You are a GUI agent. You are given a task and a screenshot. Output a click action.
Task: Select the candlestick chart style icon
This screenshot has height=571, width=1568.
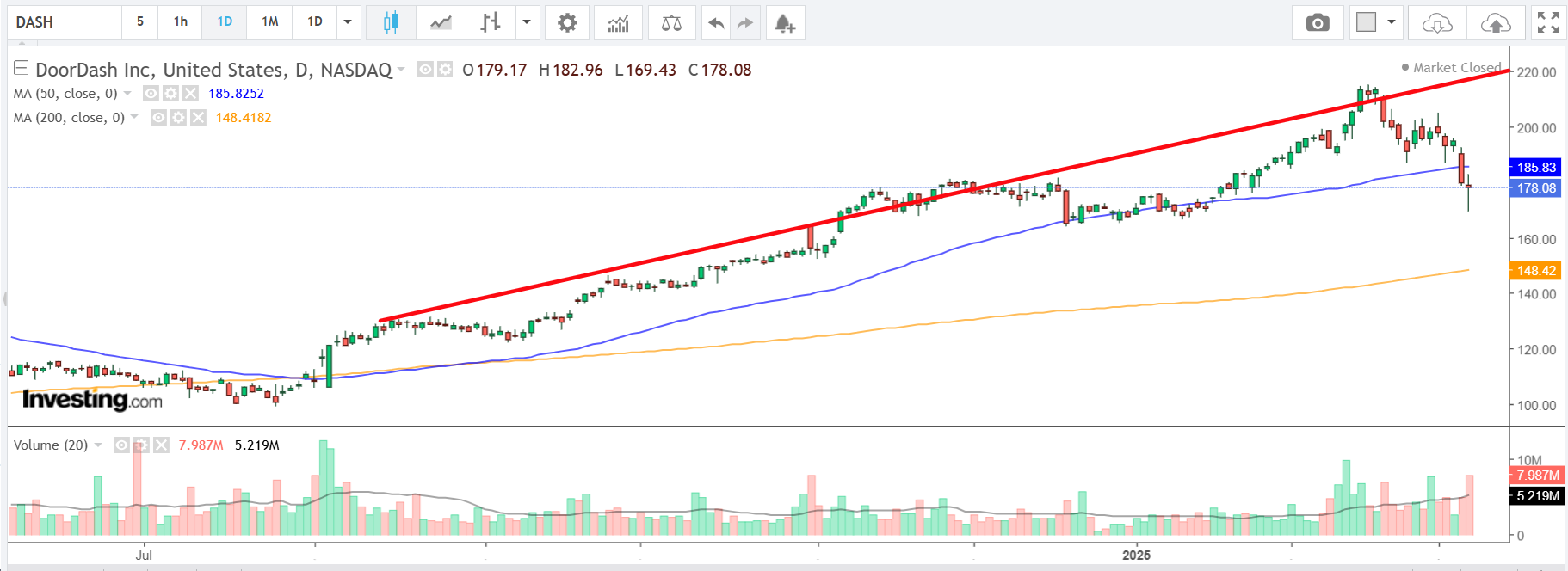(391, 22)
